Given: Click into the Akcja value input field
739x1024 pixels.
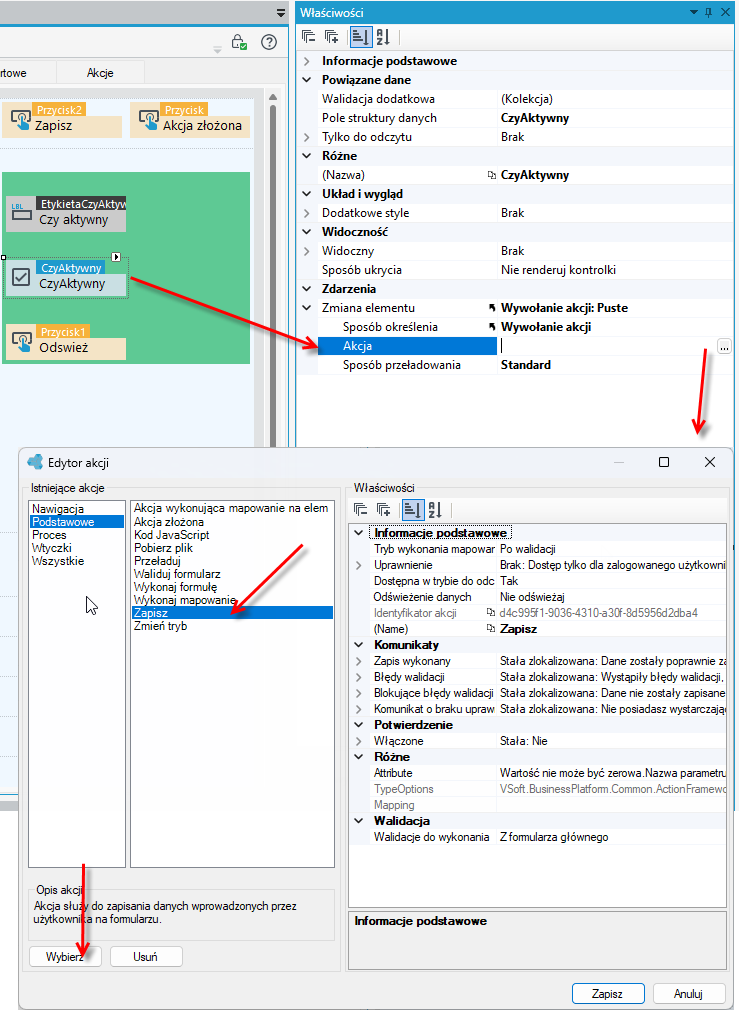Looking at the screenshot, I should tap(607, 346).
